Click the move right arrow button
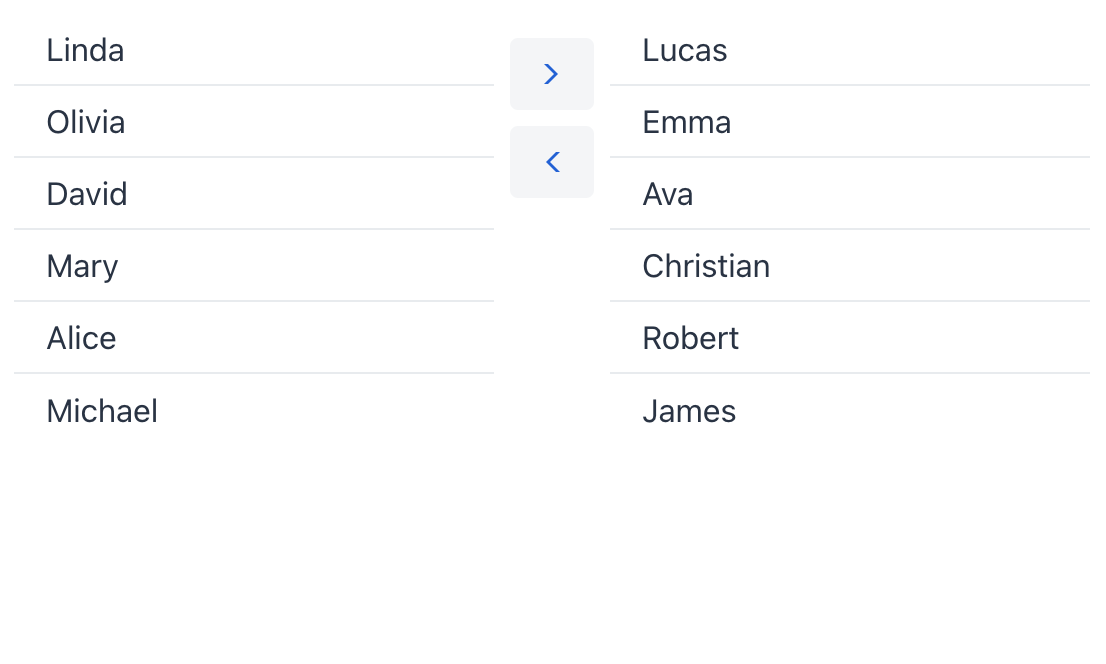The width and height of the screenshot is (1106, 664). click(551, 74)
